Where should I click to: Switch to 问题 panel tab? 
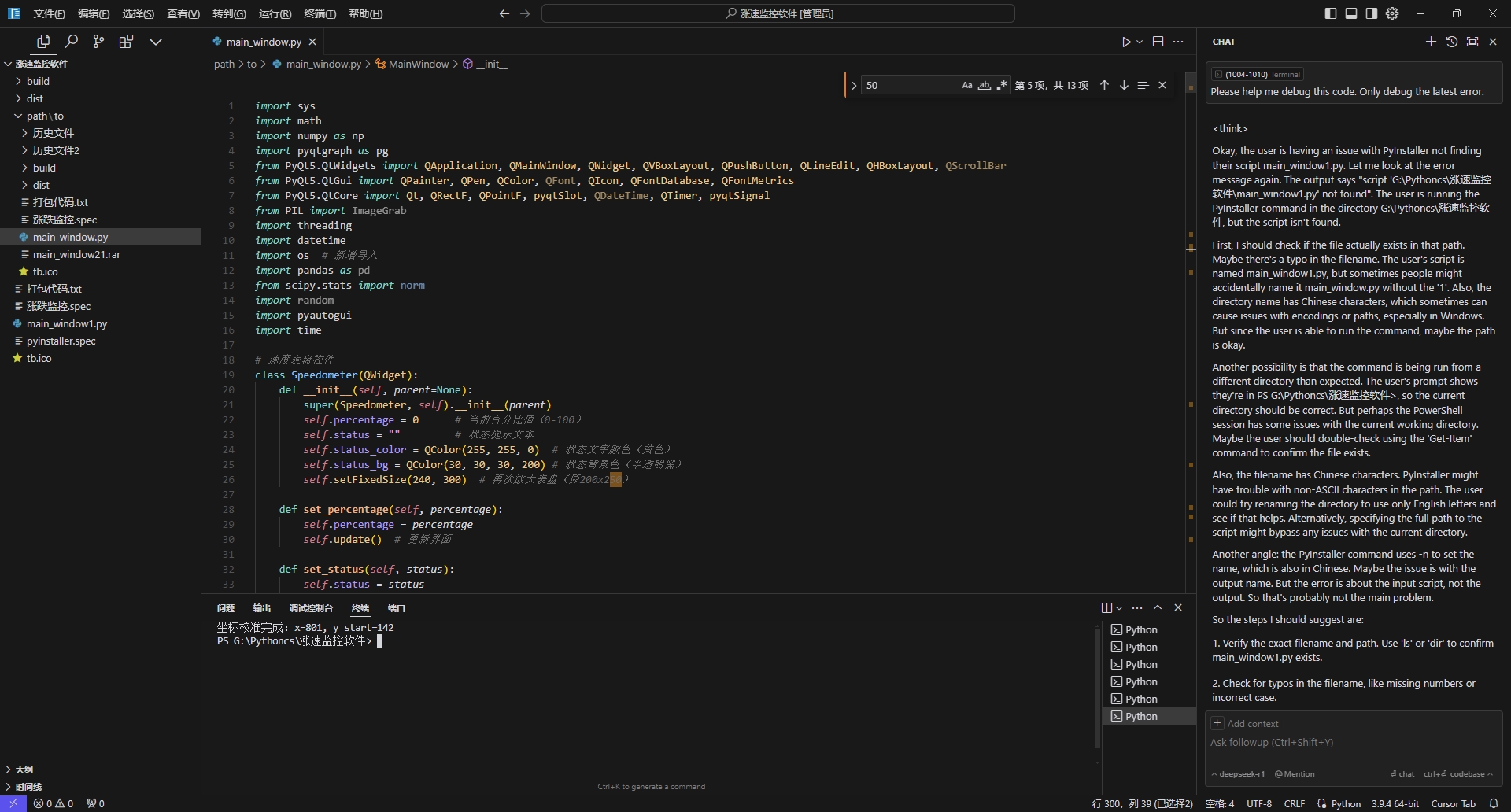tap(226, 608)
